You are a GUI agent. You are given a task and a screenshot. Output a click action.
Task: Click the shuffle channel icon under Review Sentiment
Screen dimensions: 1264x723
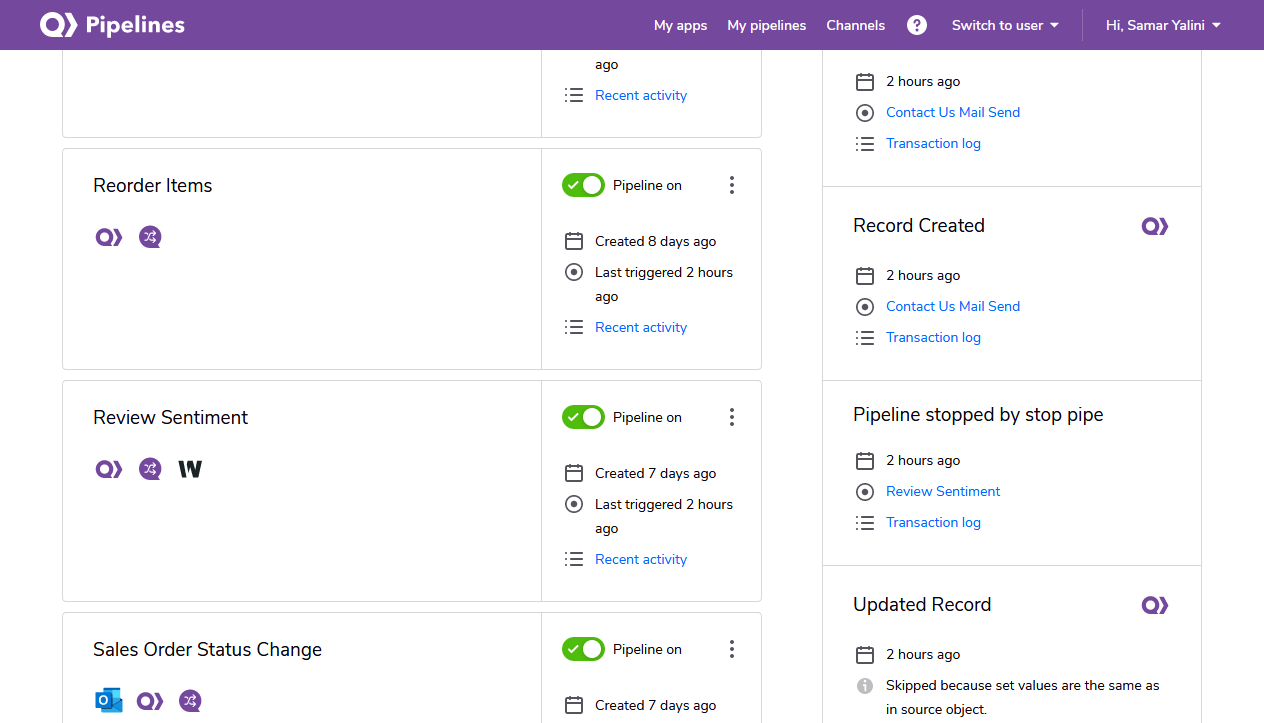point(150,469)
